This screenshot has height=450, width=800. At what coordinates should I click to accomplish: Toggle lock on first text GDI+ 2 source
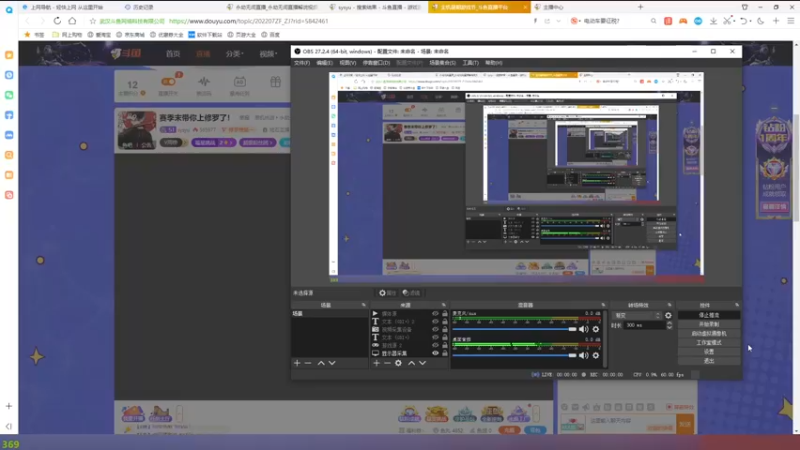445,321
